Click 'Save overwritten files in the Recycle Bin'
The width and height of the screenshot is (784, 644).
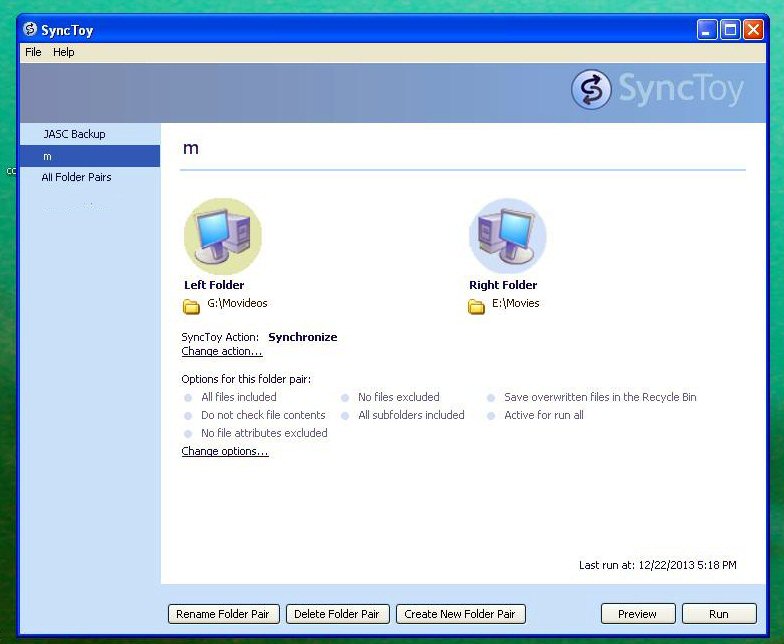click(x=600, y=397)
